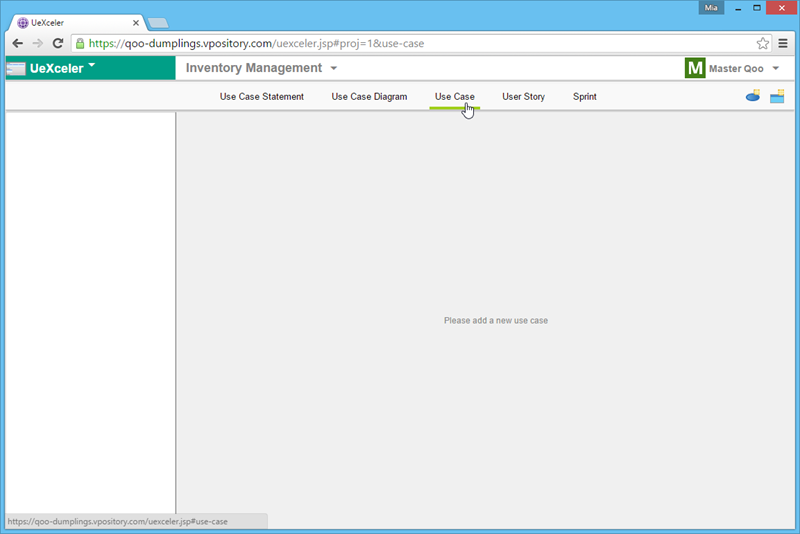
Task: Open the Master Qoo user menu arrow
Action: click(776, 68)
